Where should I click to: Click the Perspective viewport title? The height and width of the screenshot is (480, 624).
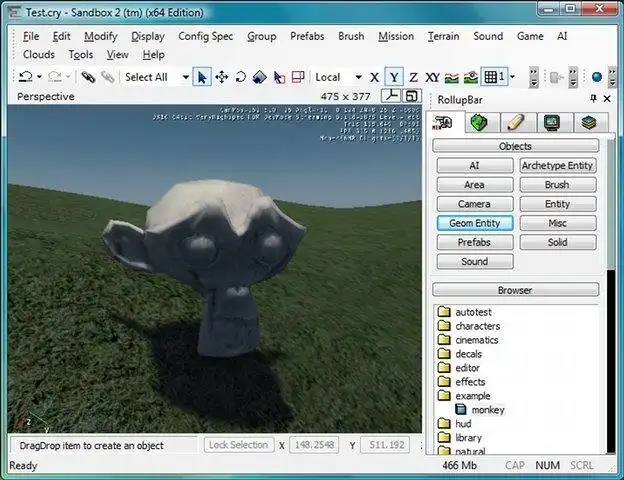tap(46, 96)
